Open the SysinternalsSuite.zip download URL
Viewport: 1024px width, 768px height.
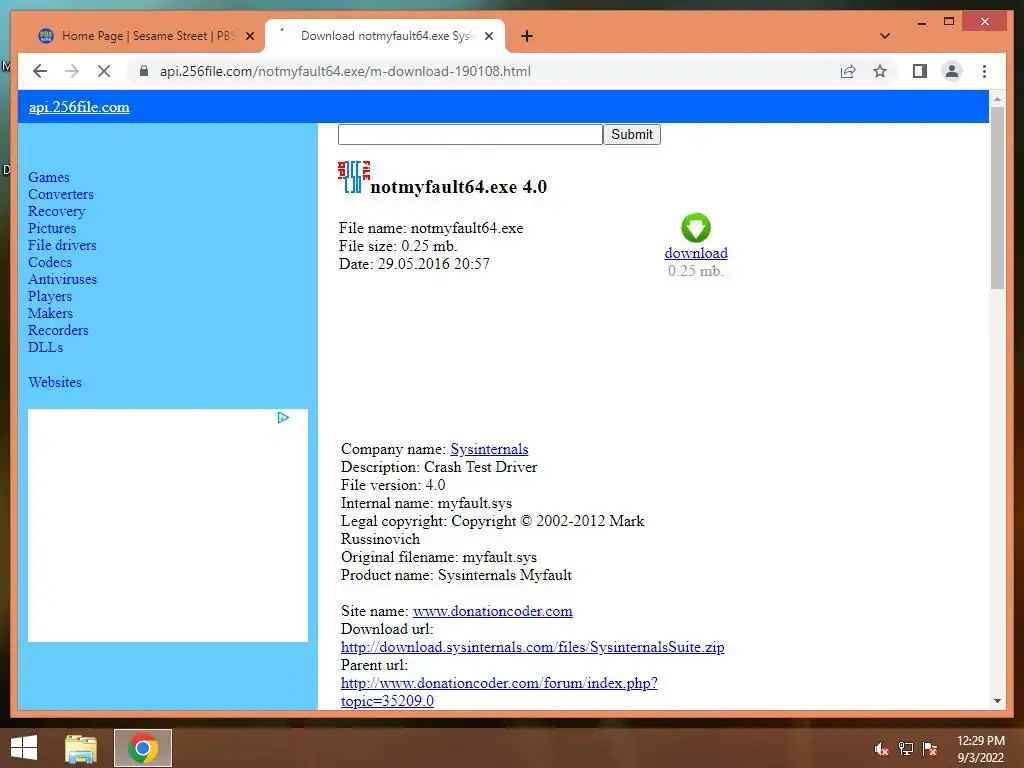point(532,647)
